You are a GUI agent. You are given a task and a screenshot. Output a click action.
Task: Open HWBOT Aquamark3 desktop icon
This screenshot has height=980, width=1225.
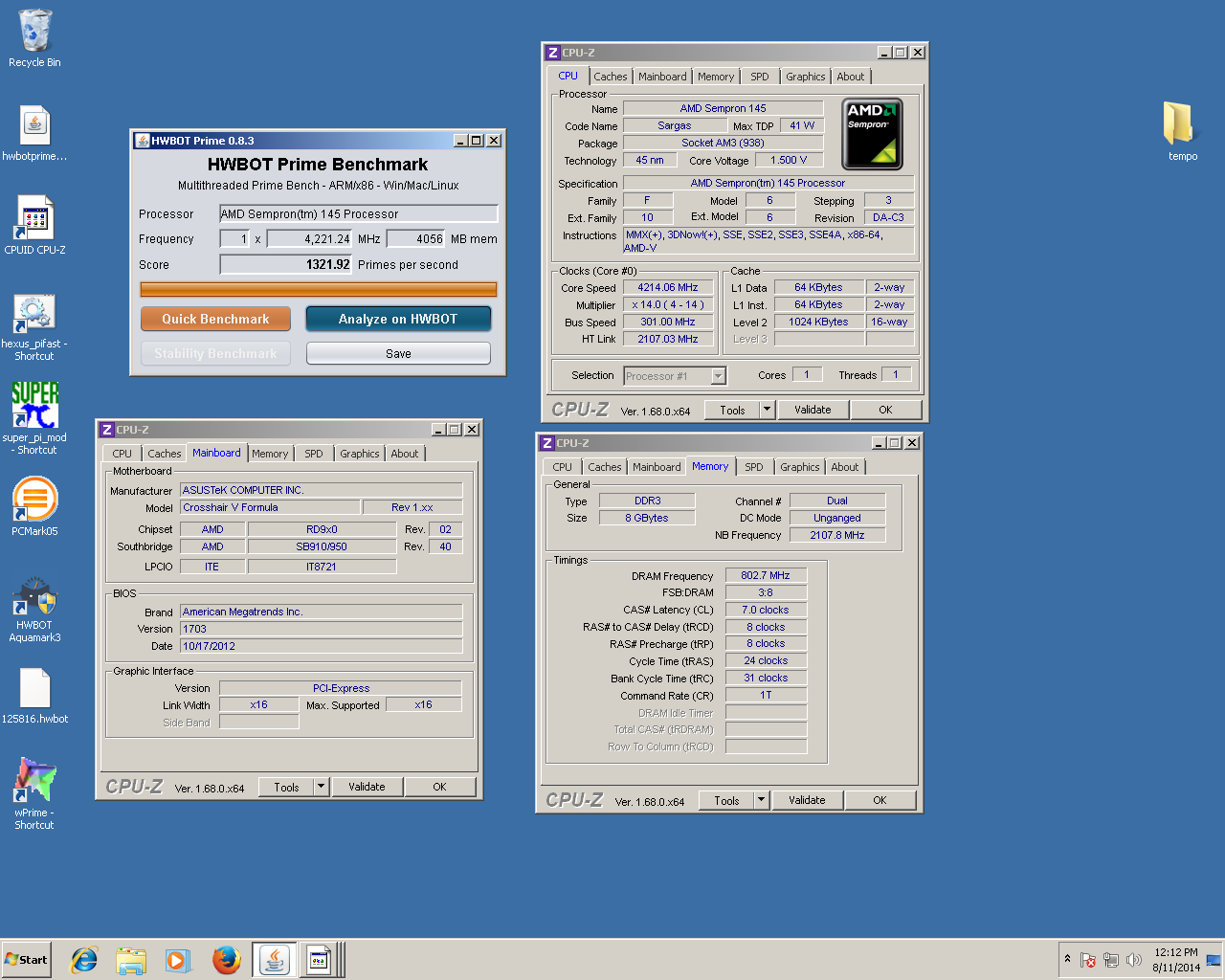[x=34, y=609]
